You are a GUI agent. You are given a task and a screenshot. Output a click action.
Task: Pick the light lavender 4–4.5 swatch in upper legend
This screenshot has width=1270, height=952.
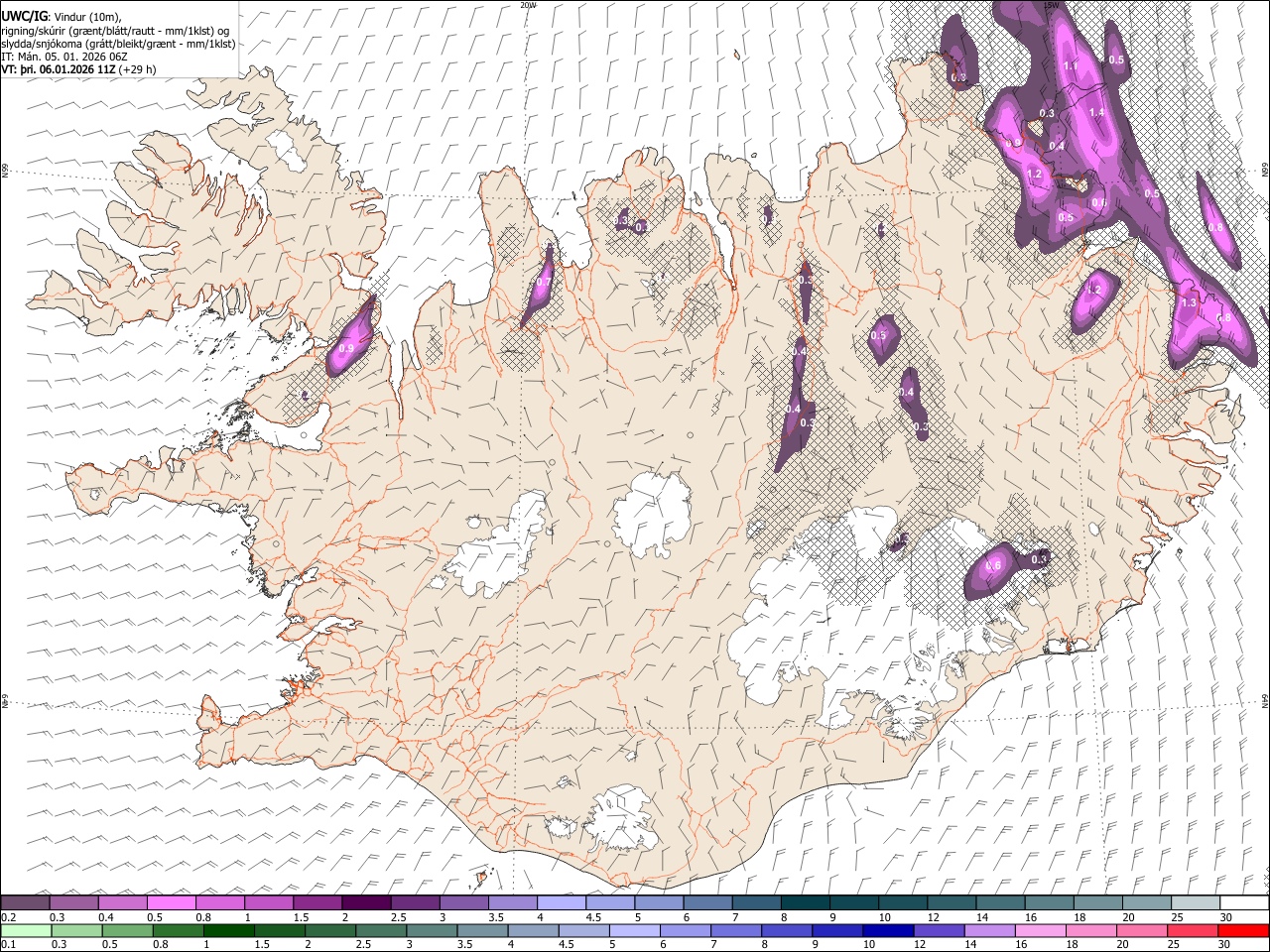pos(562,903)
